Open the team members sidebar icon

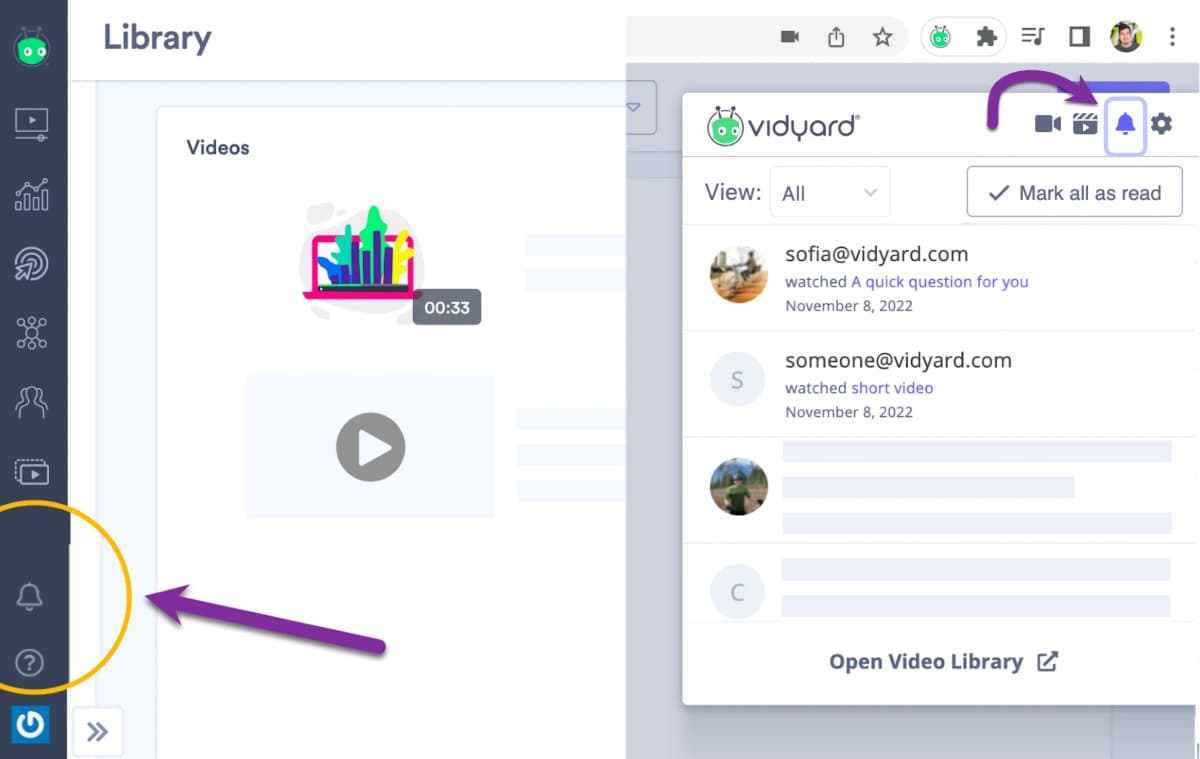32,401
